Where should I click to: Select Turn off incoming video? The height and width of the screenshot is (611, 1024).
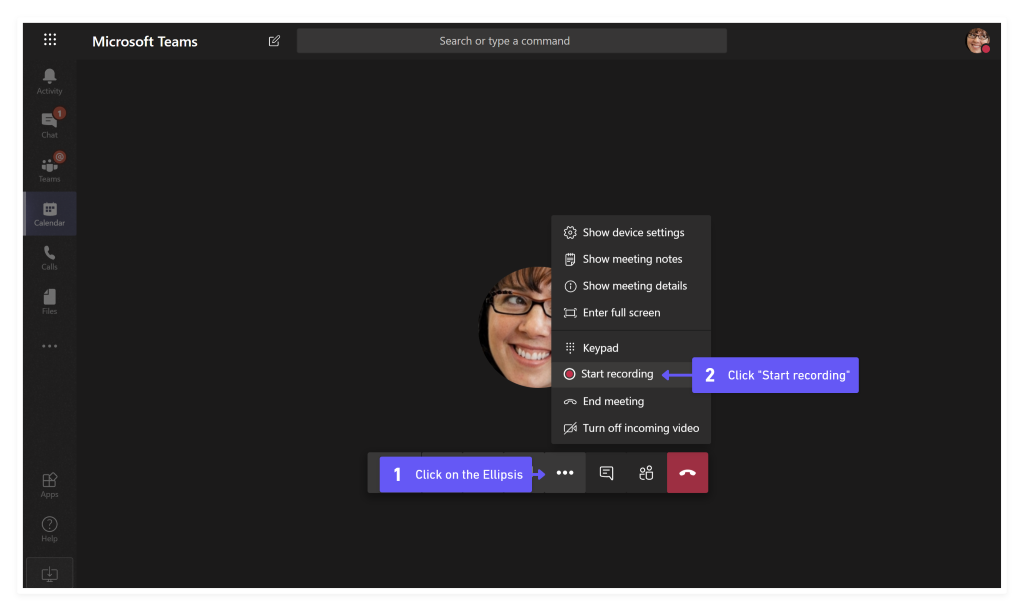[631, 428]
